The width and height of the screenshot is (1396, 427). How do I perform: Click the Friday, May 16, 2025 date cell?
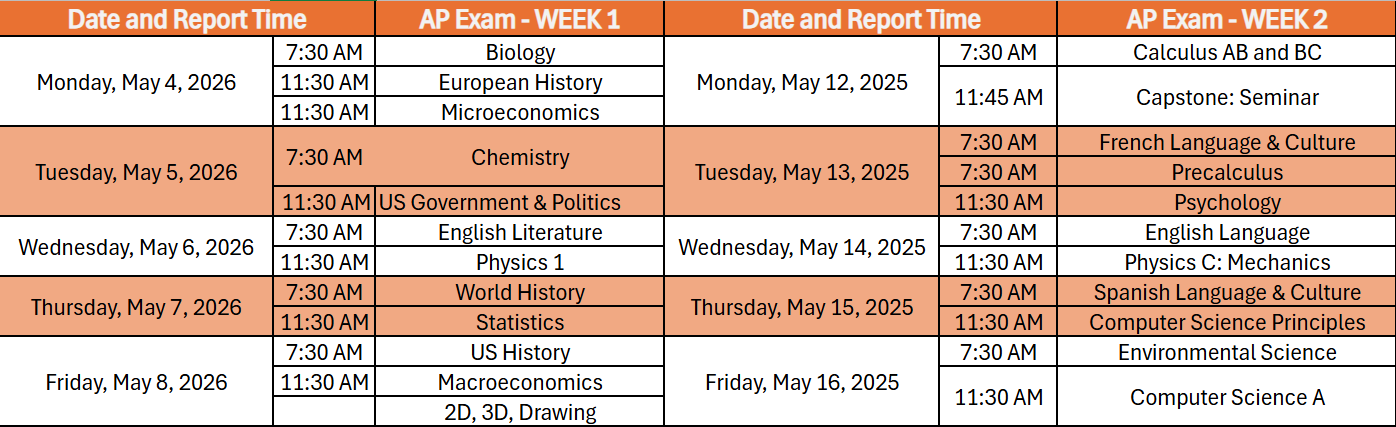pyautogui.click(x=802, y=382)
